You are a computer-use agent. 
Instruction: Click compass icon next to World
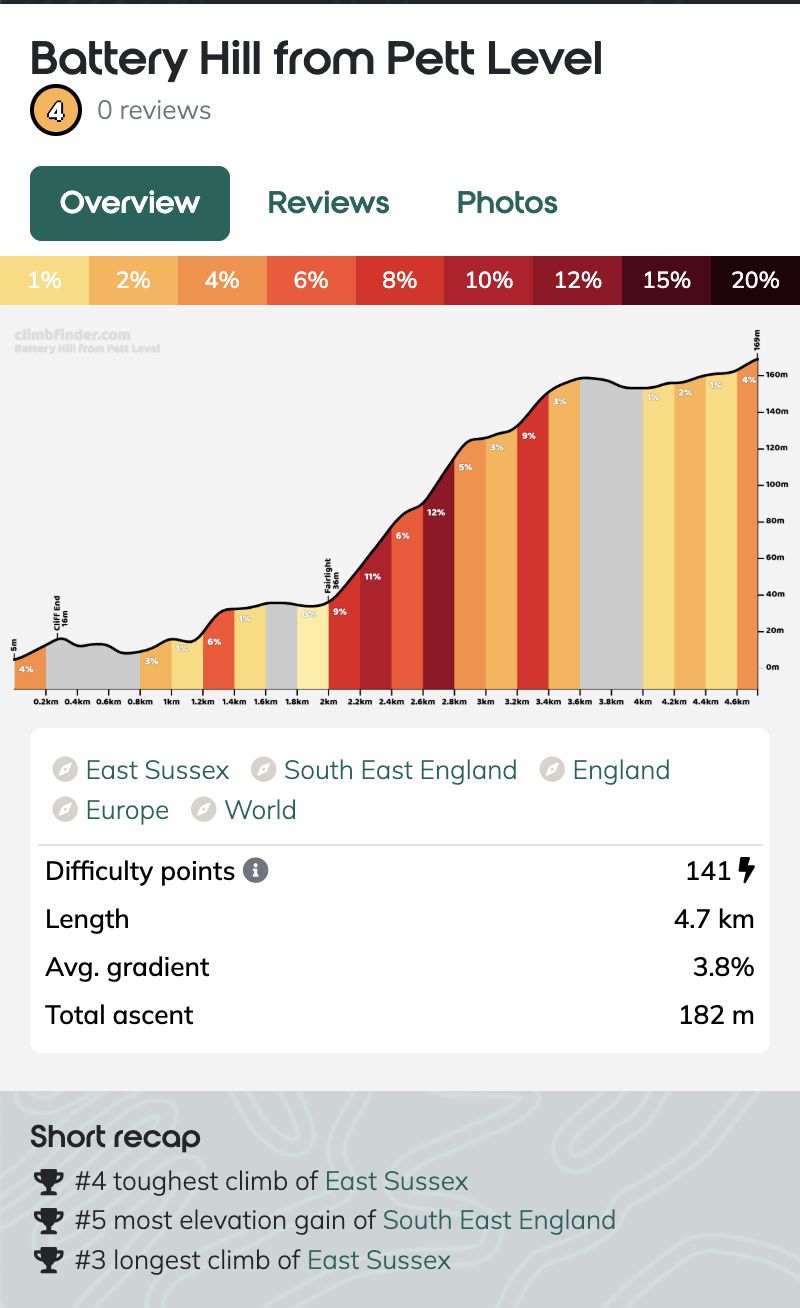point(203,810)
